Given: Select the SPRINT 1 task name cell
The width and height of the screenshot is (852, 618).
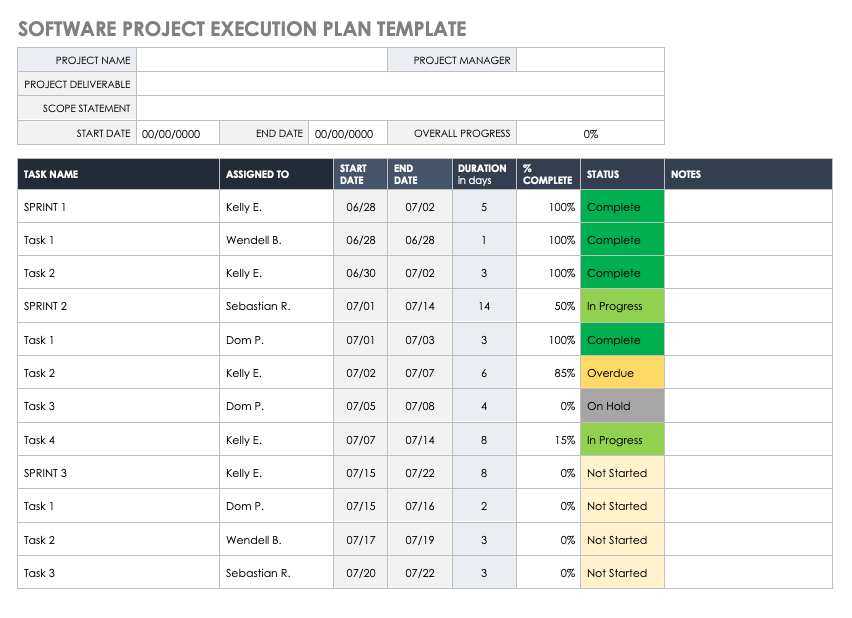Looking at the screenshot, I should coord(118,207).
